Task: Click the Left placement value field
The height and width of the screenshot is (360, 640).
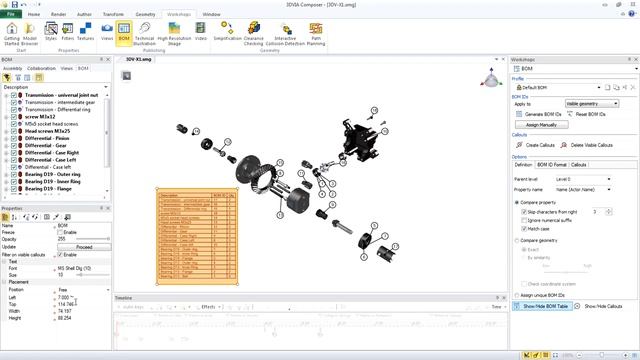Action: [x=84, y=298]
